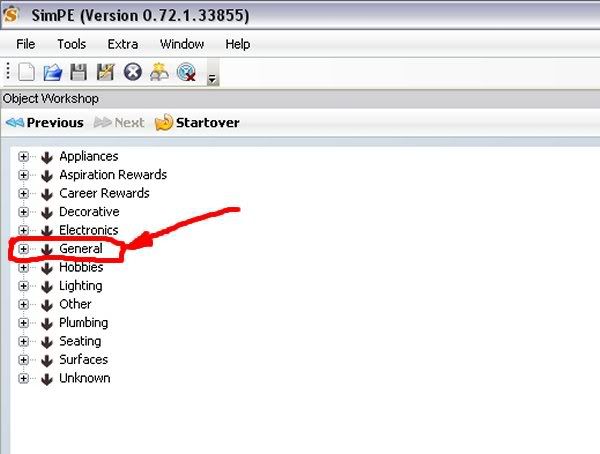This screenshot has width=600, height=454.
Task: Click the arrow icon beside Decorative
Action: (x=47, y=212)
